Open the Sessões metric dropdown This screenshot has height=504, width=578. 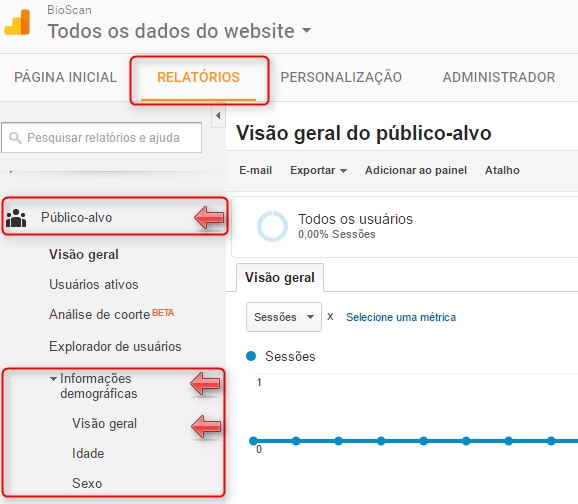284,317
